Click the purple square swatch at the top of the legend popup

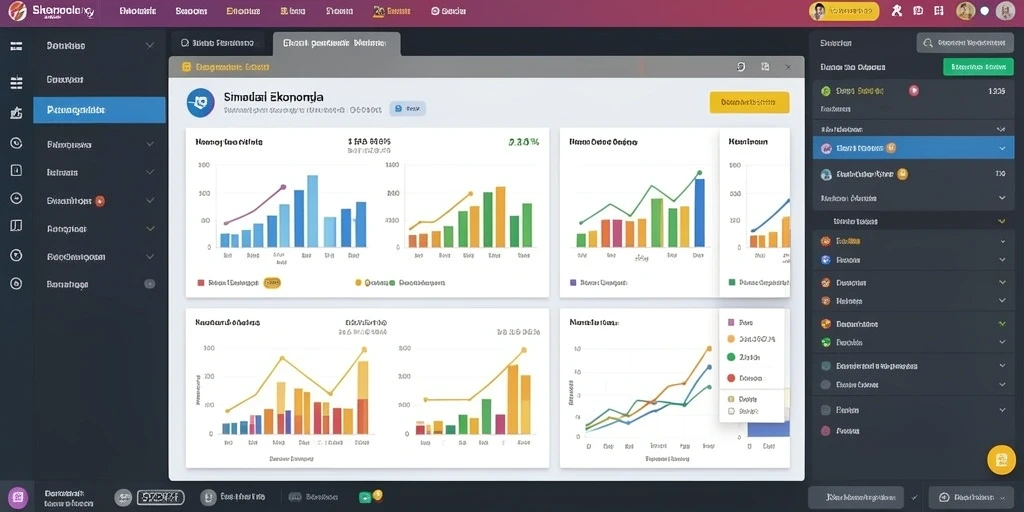[731, 322]
